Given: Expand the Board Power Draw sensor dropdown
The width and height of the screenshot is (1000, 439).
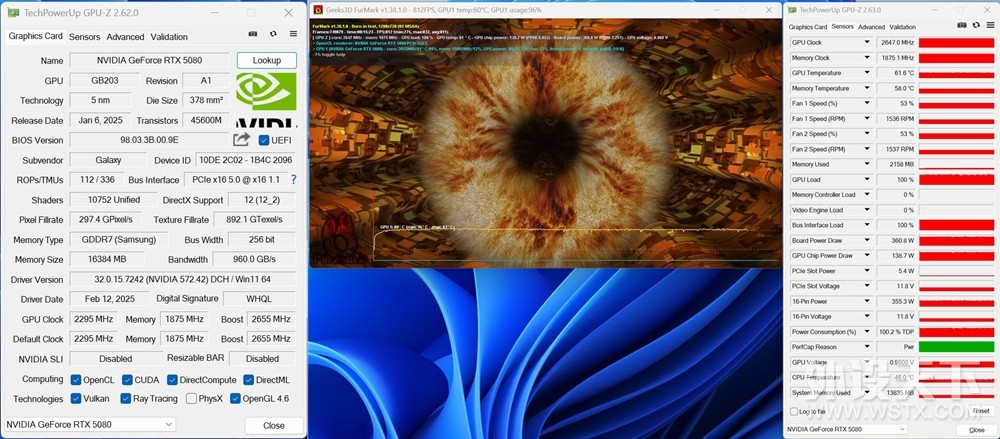Looking at the screenshot, I should point(867,241).
